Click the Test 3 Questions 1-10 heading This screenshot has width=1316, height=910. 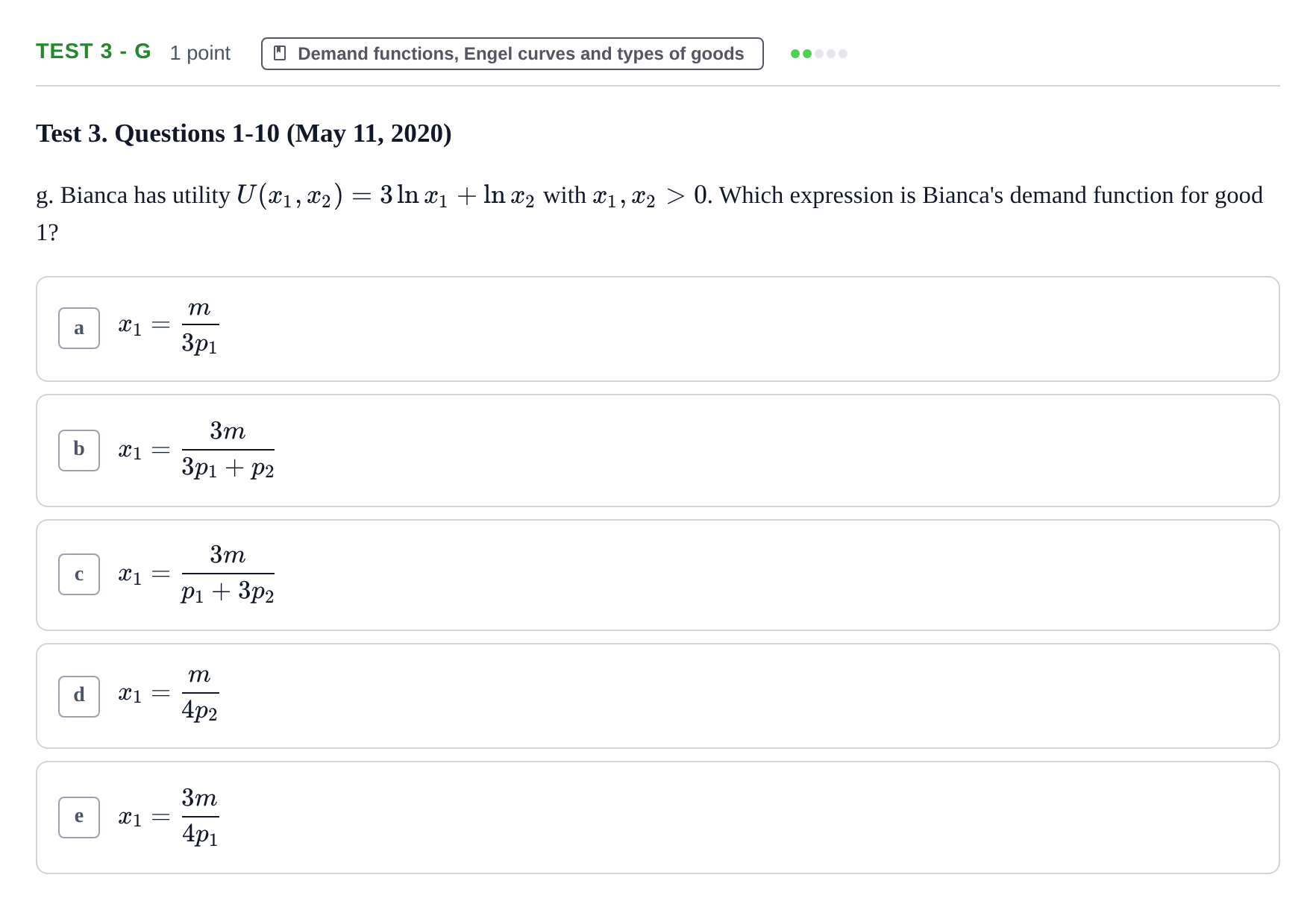pos(244,134)
